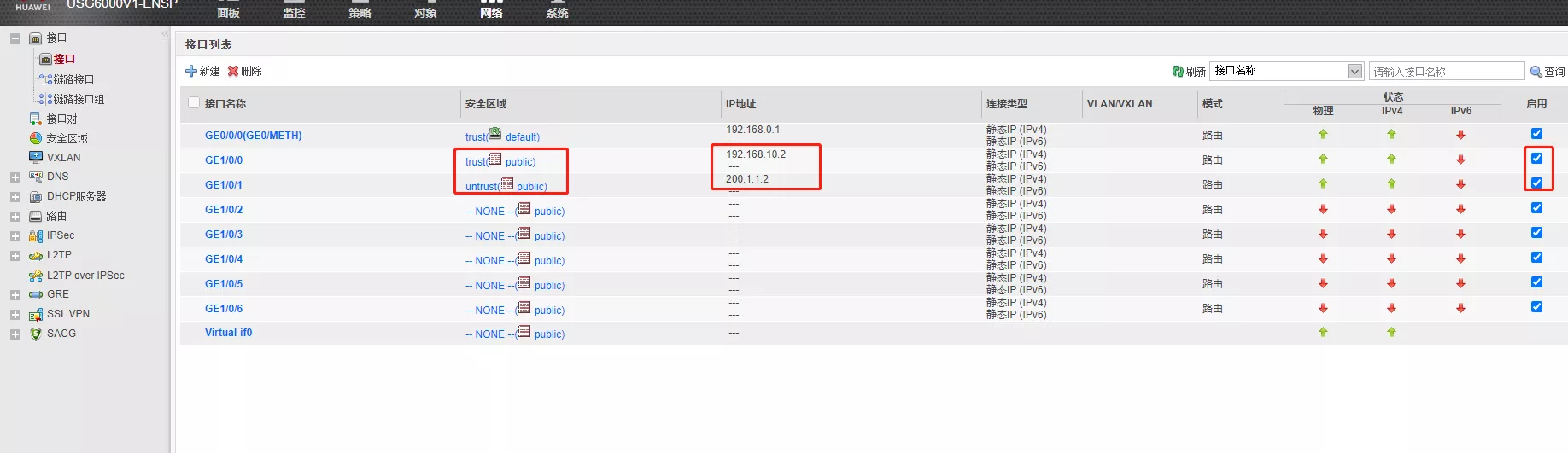Viewport: 1568px width, 453px height.
Task: Switch to the Policy (策略) top tab
Action: (x=360, y=12)
